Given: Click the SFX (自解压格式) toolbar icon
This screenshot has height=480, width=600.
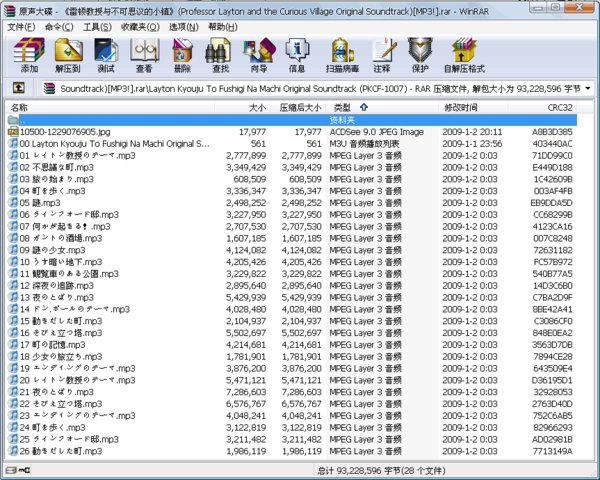Looking at the screenshot, I should [x=464, y=55].
